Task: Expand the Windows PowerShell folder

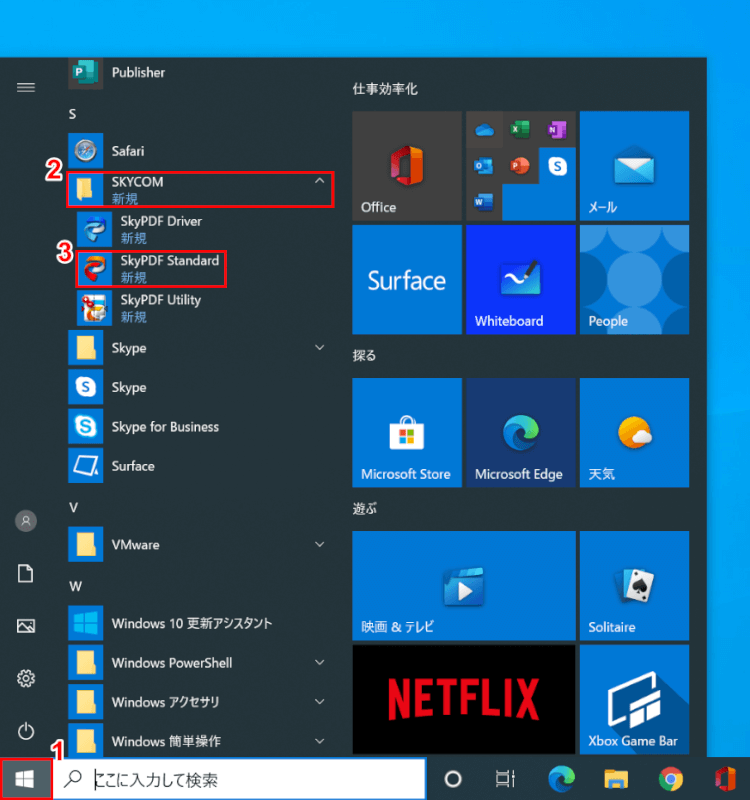Action: tap(199, 663)
